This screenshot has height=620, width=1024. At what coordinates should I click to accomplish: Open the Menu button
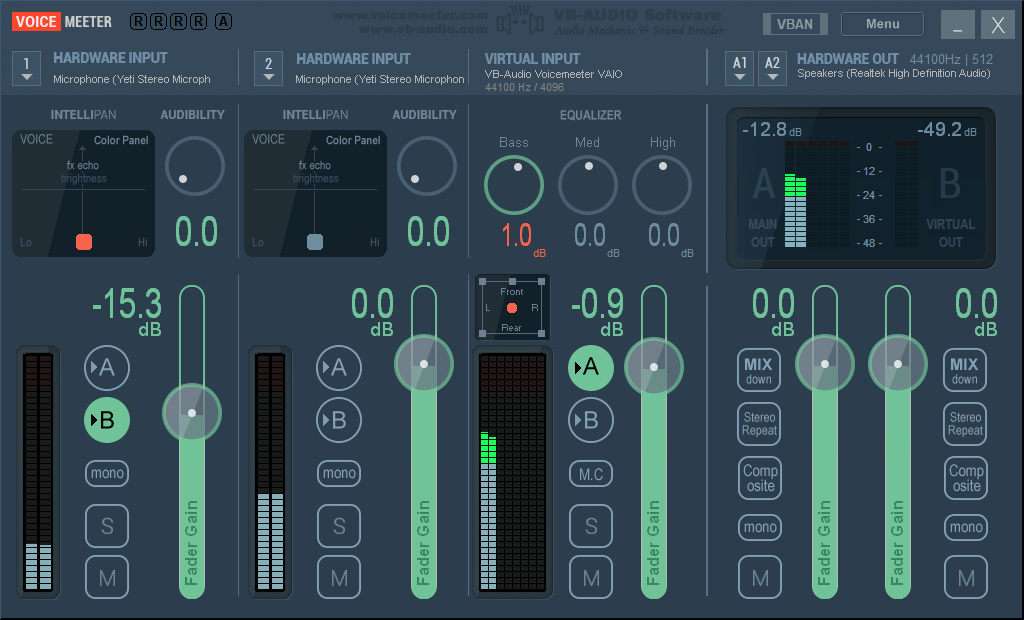click(882, 24)
